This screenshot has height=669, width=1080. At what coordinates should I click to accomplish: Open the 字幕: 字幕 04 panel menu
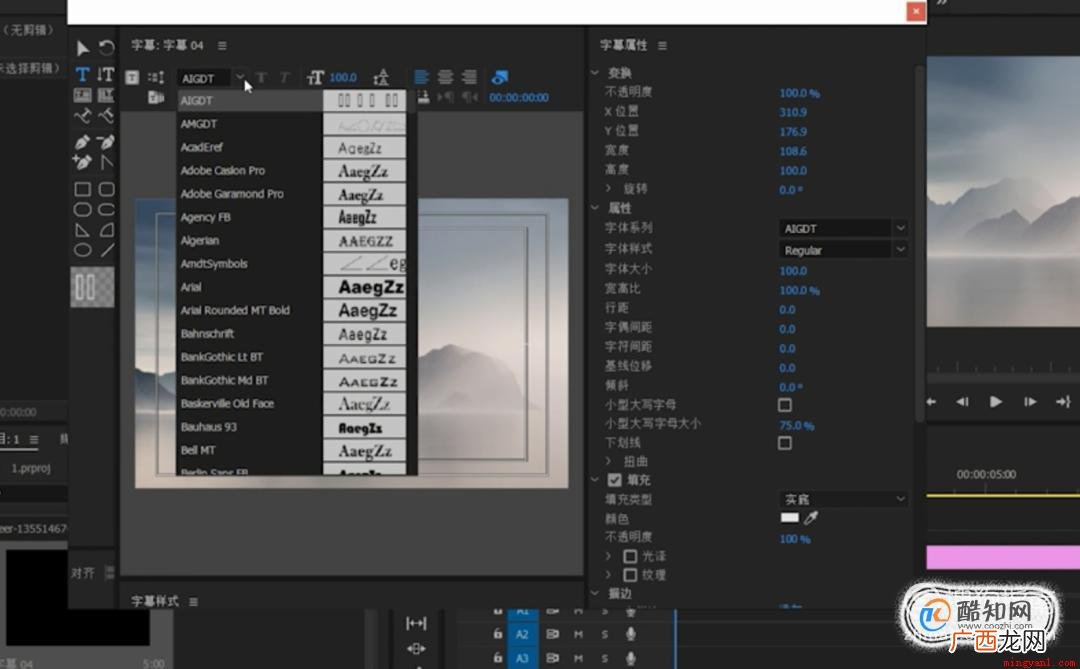(x=222, y=45)
